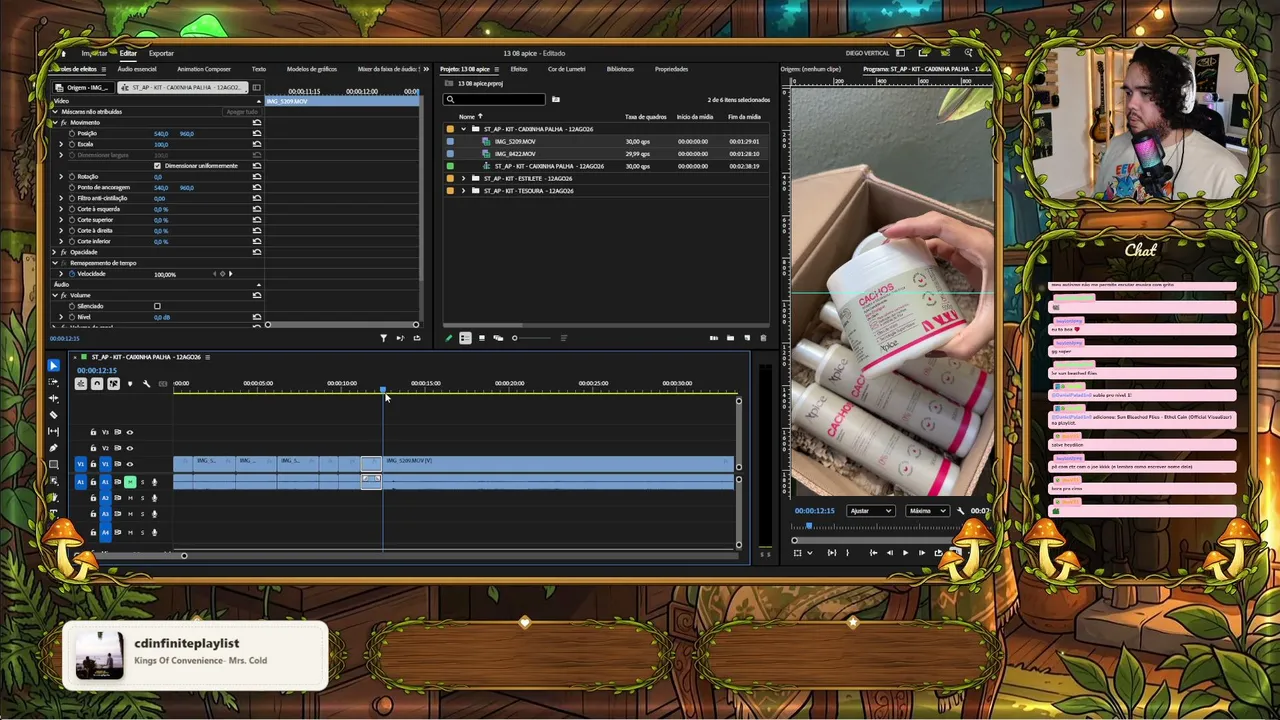Switch project panel to icon view
The image size is (1280, 720).
[481, 338]
